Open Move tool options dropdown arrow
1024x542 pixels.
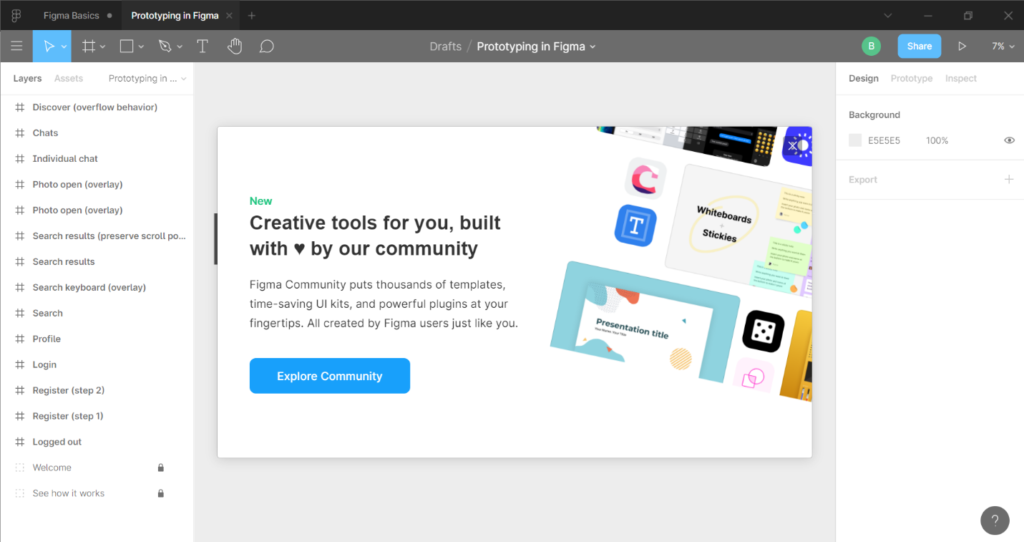click(x=64, y=47)
